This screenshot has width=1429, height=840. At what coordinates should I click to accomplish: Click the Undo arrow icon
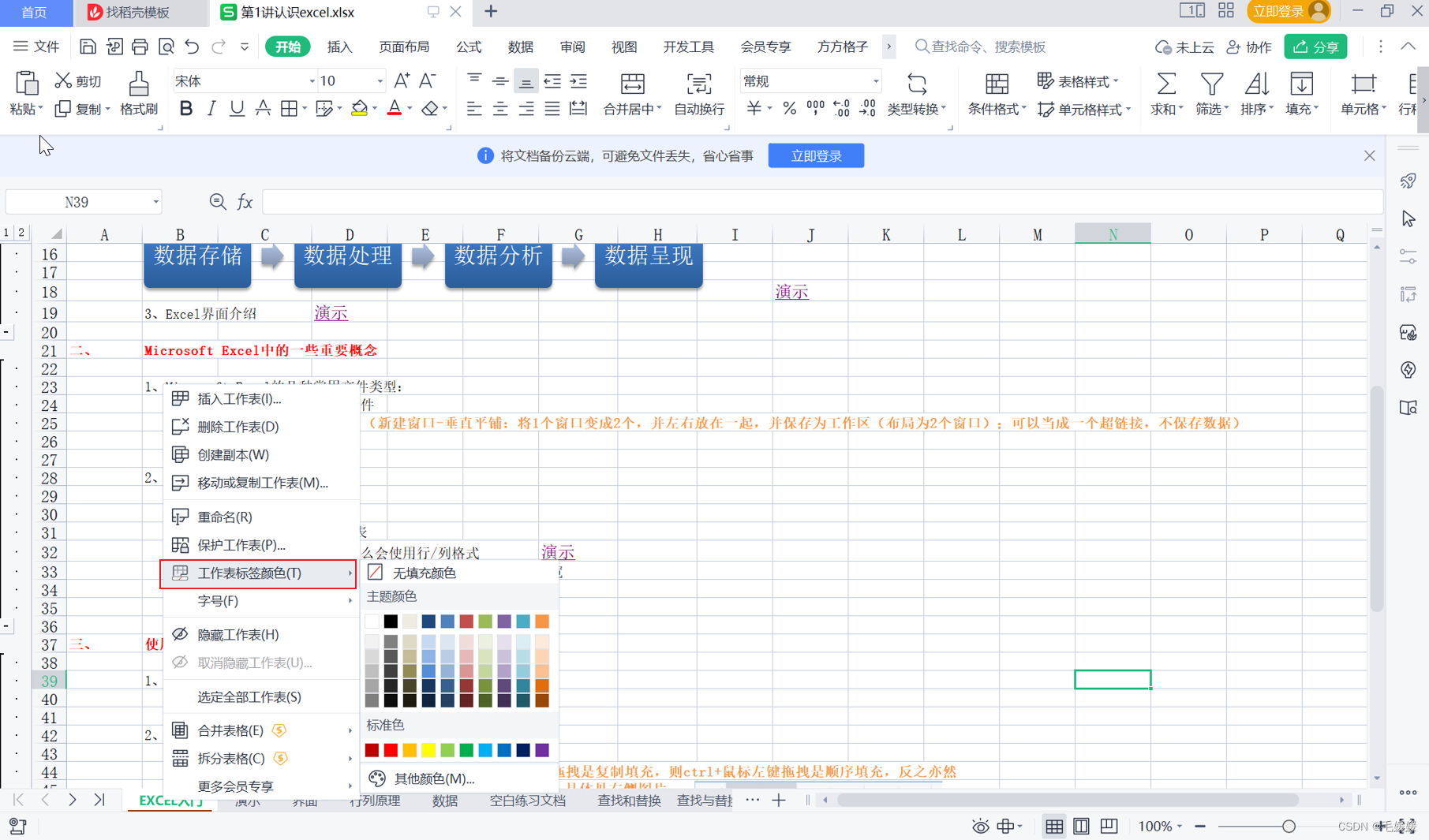[192, 47]
